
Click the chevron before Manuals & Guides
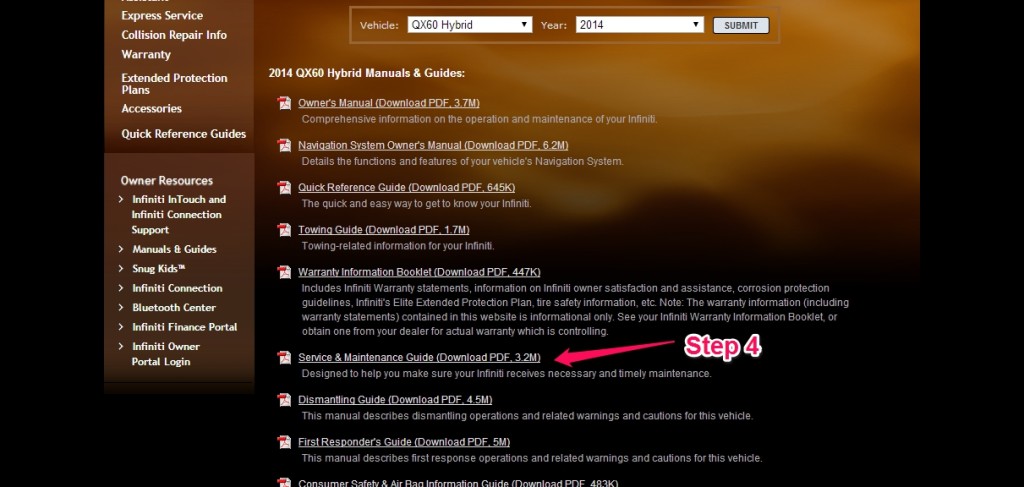coord(121,249)
